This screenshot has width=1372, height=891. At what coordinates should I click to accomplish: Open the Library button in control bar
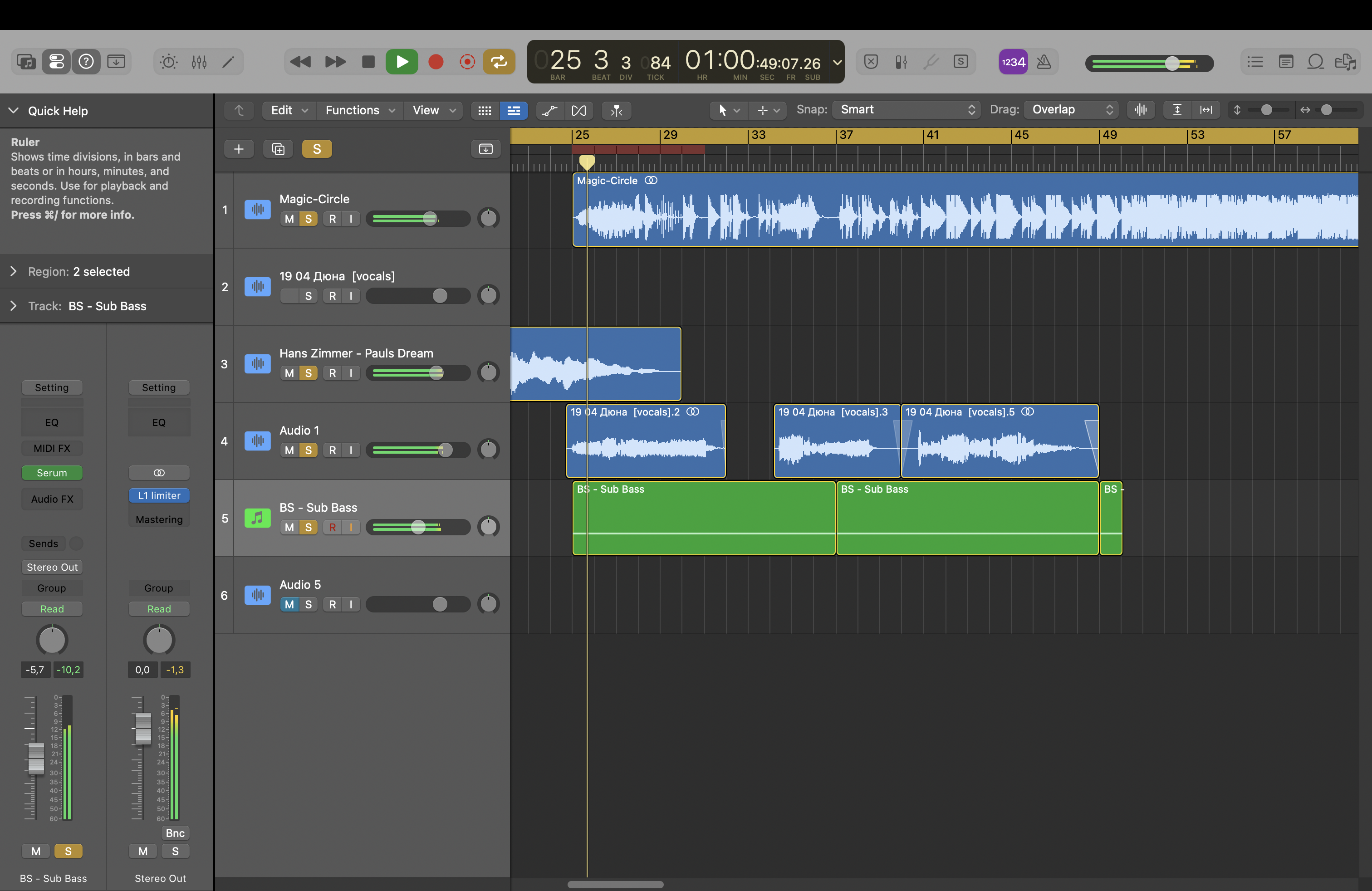(x=26, y=62)
